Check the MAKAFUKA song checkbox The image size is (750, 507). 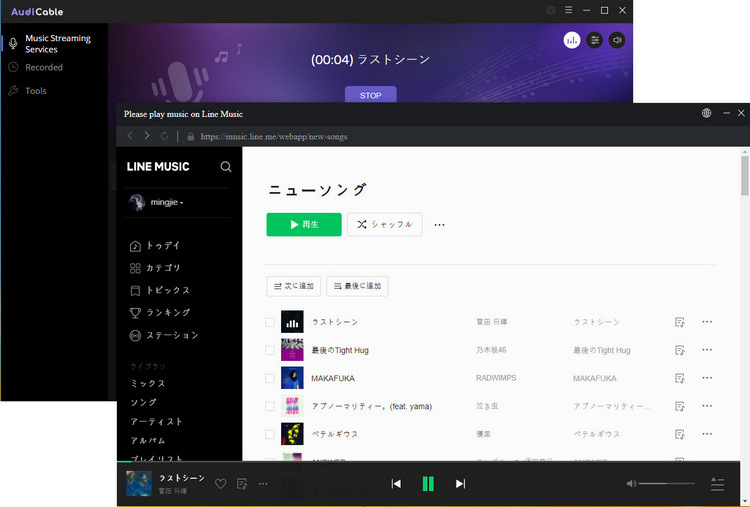tap(270, 378)
